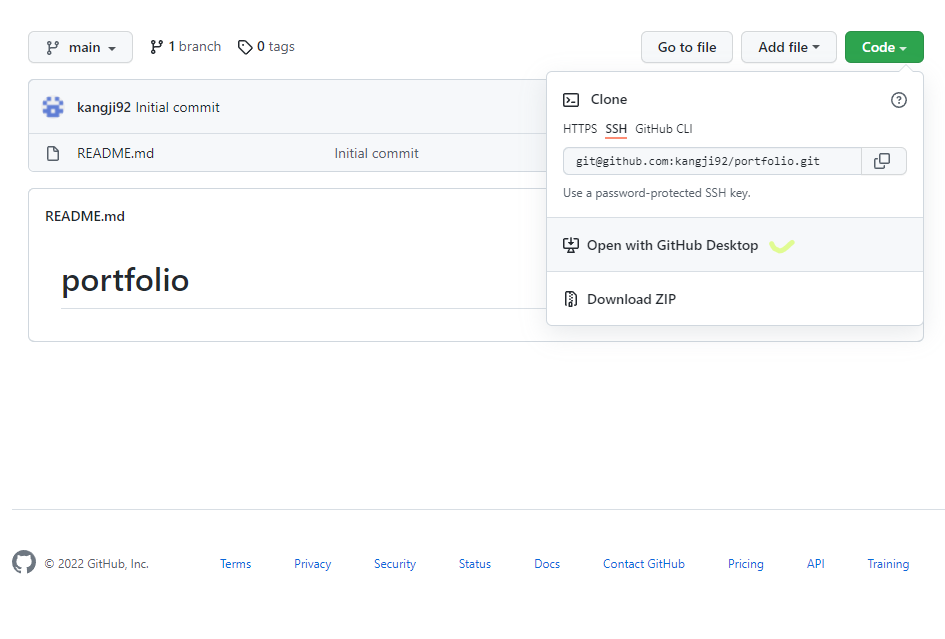Open the Docs footer link
This screenshot has height=639, width=945.
547,564
